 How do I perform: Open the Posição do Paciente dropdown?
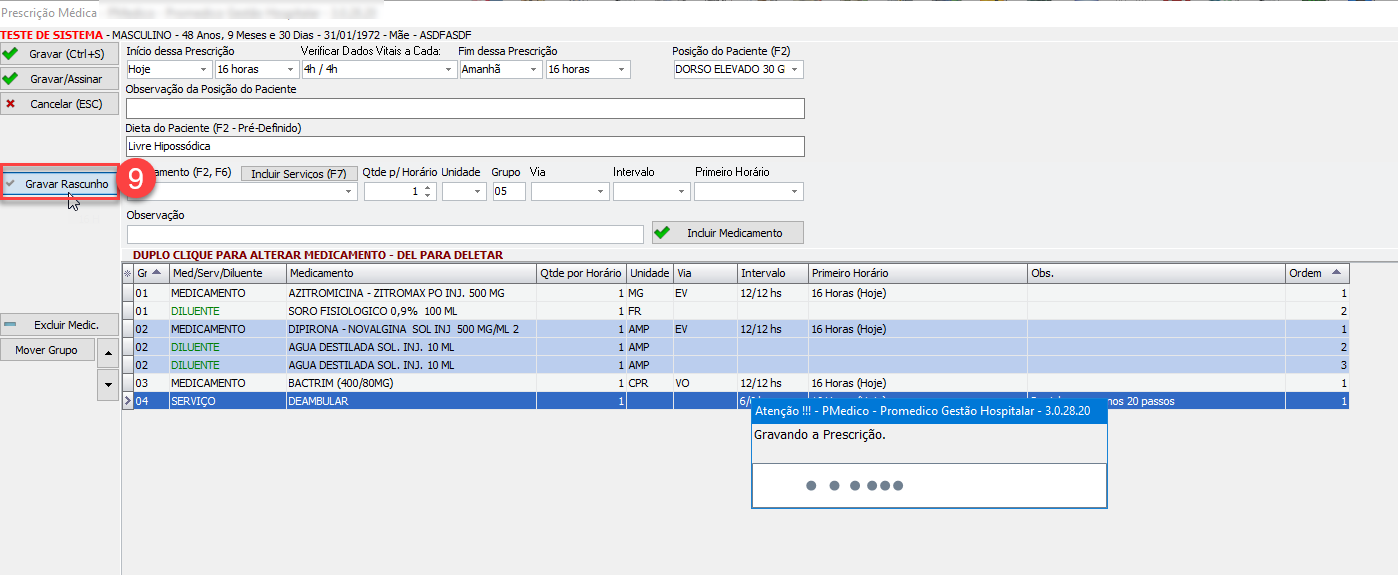(x=795, y=69)
